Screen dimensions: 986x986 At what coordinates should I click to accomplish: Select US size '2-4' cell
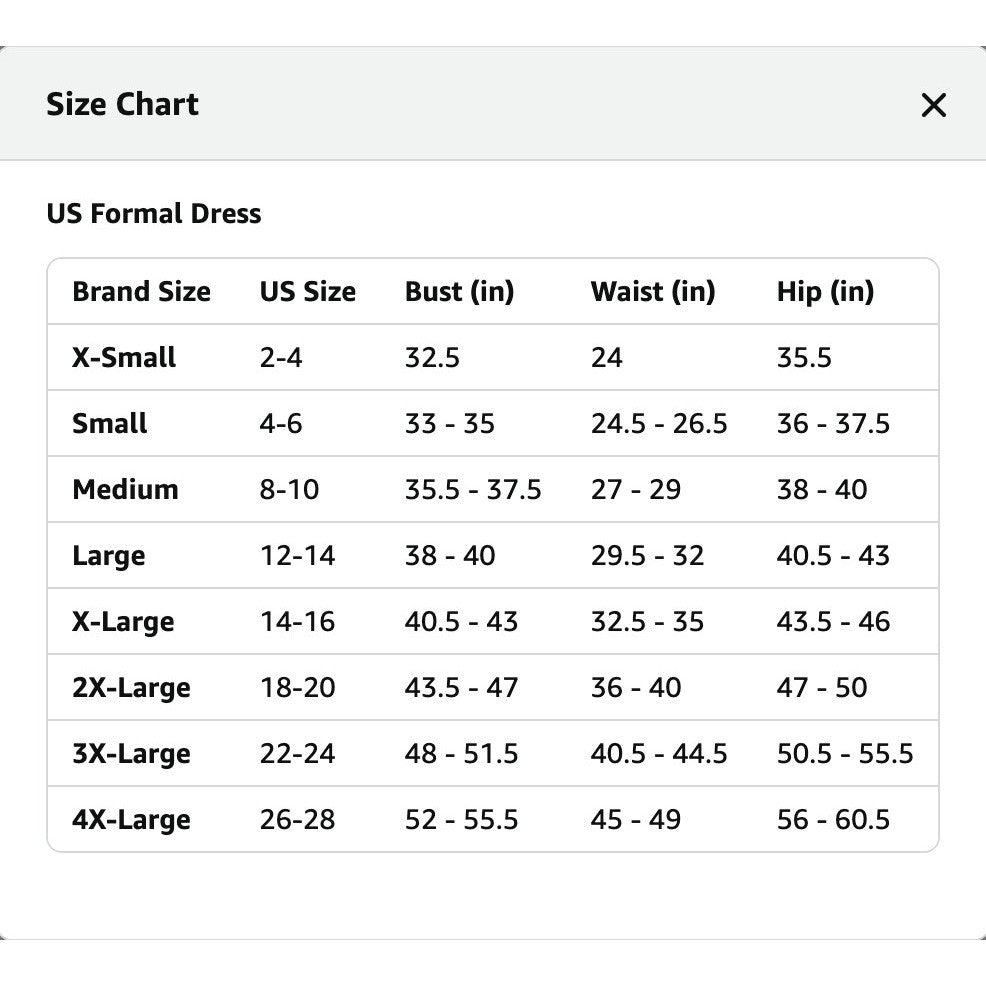pyautogui.click(x=281, y=358)
